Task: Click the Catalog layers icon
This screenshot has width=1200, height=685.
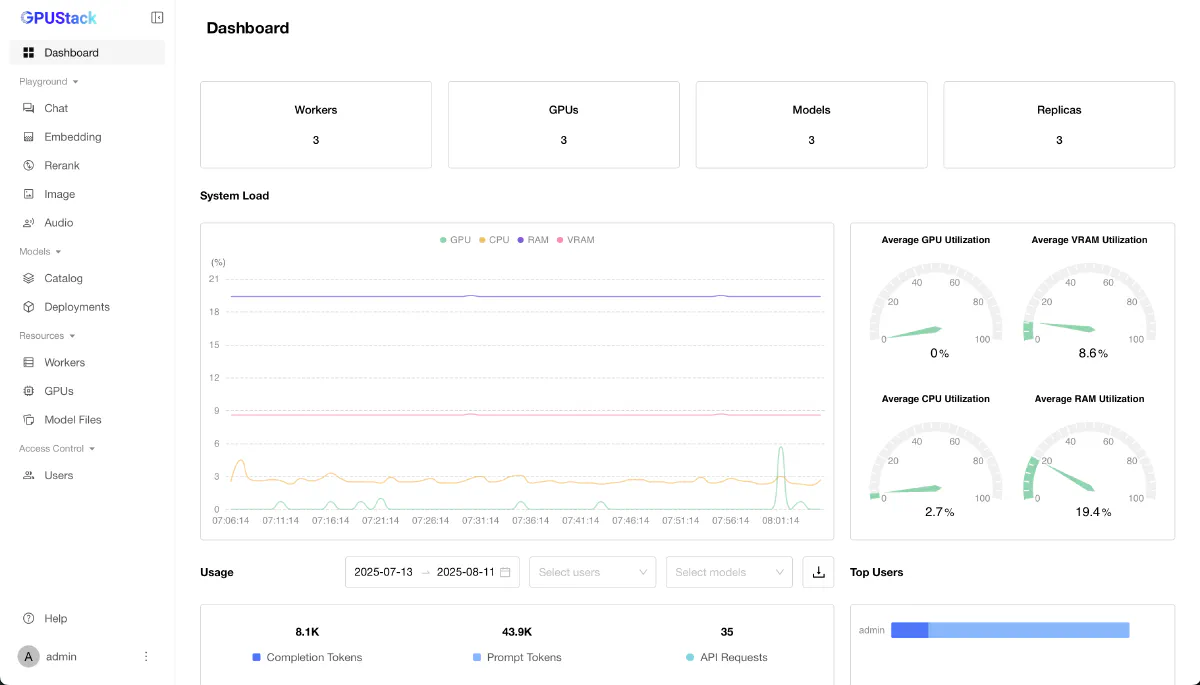Action: 28,278
